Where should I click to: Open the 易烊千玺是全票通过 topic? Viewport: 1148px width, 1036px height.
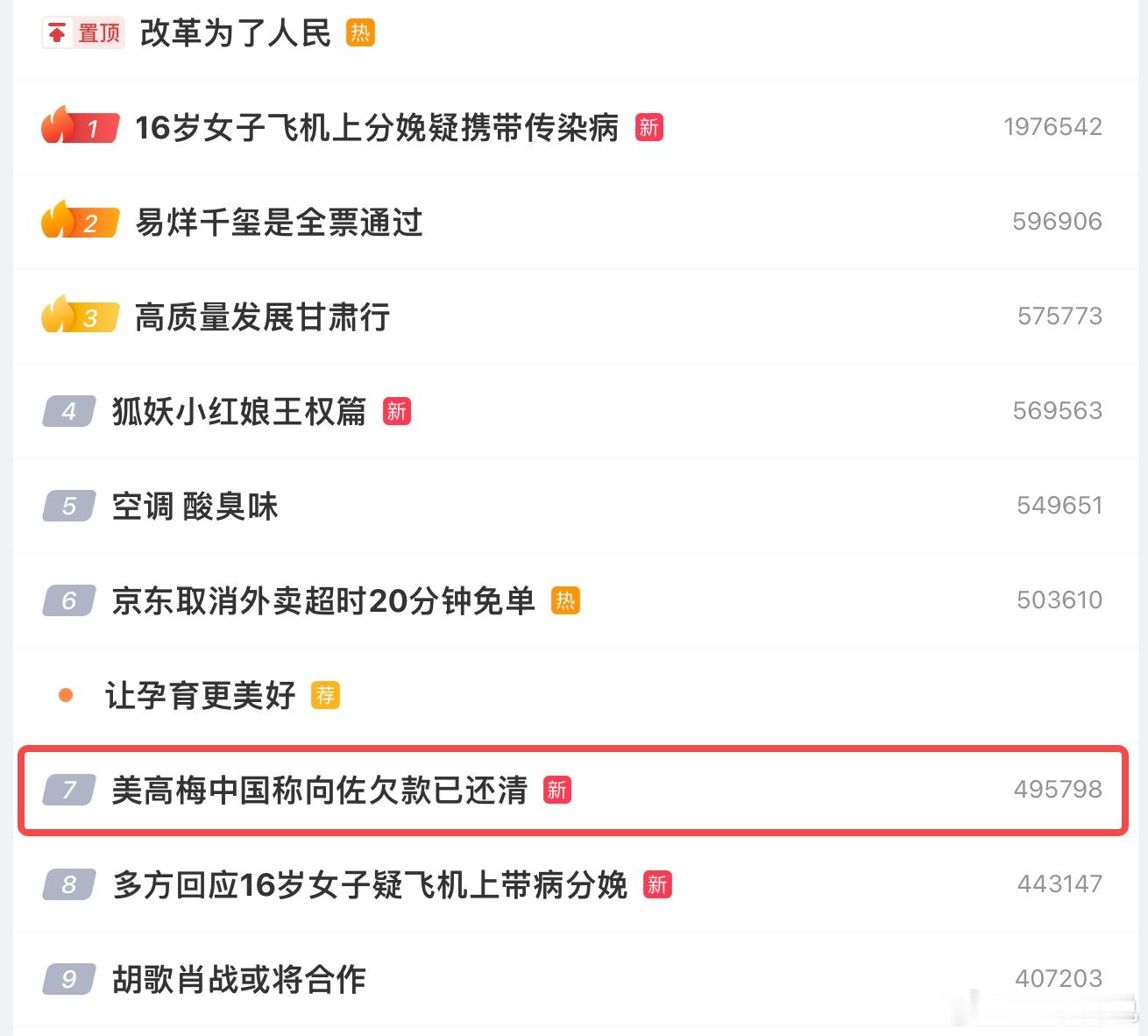[279, 223]
